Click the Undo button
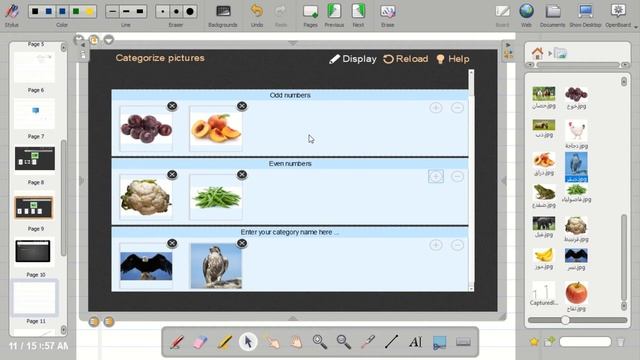The image size is (640, 360). click(257, 16)
